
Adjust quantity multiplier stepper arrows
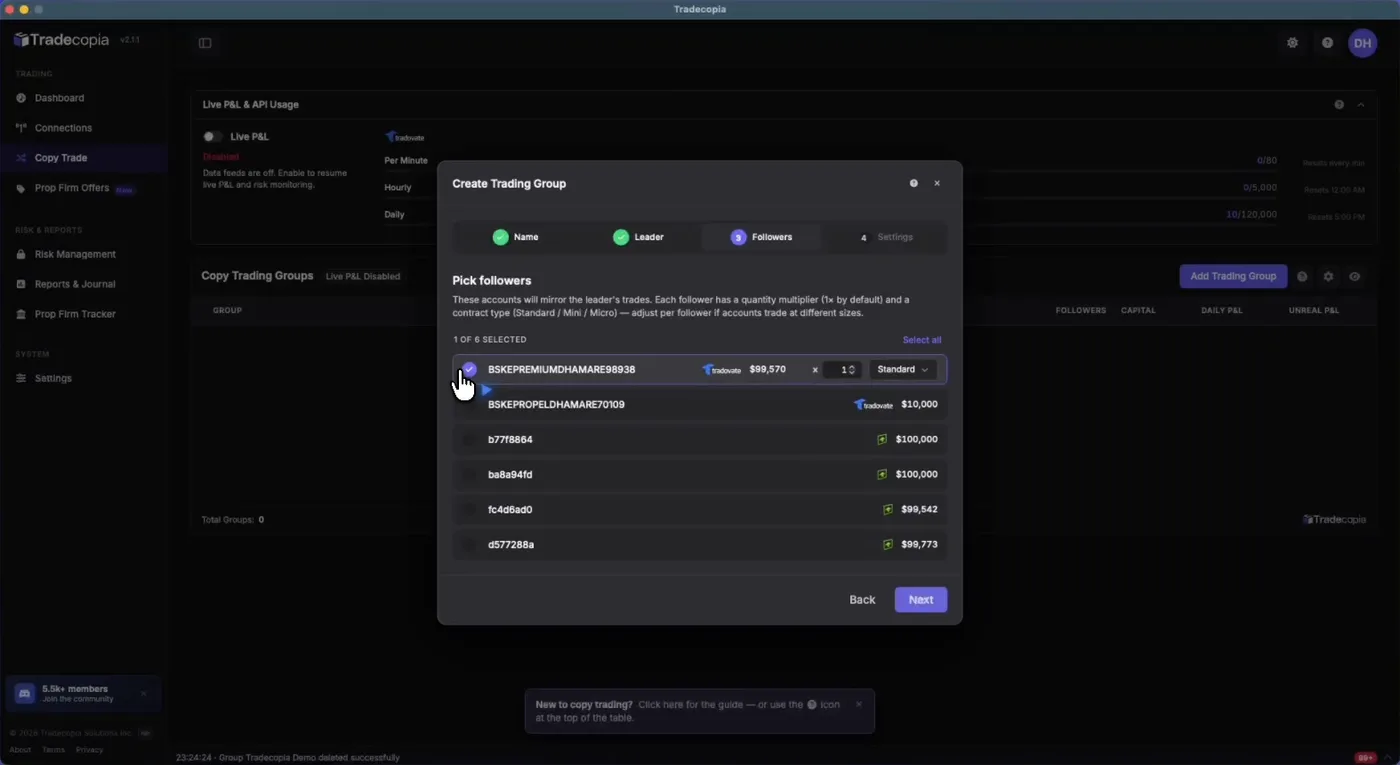[x=852, y=369]
